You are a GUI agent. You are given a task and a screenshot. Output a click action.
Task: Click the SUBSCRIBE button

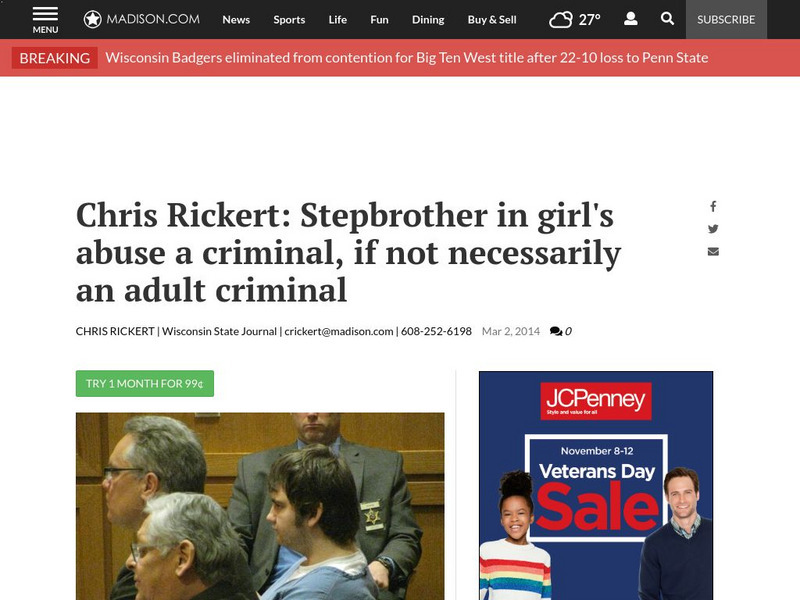(x=726, y=19)
